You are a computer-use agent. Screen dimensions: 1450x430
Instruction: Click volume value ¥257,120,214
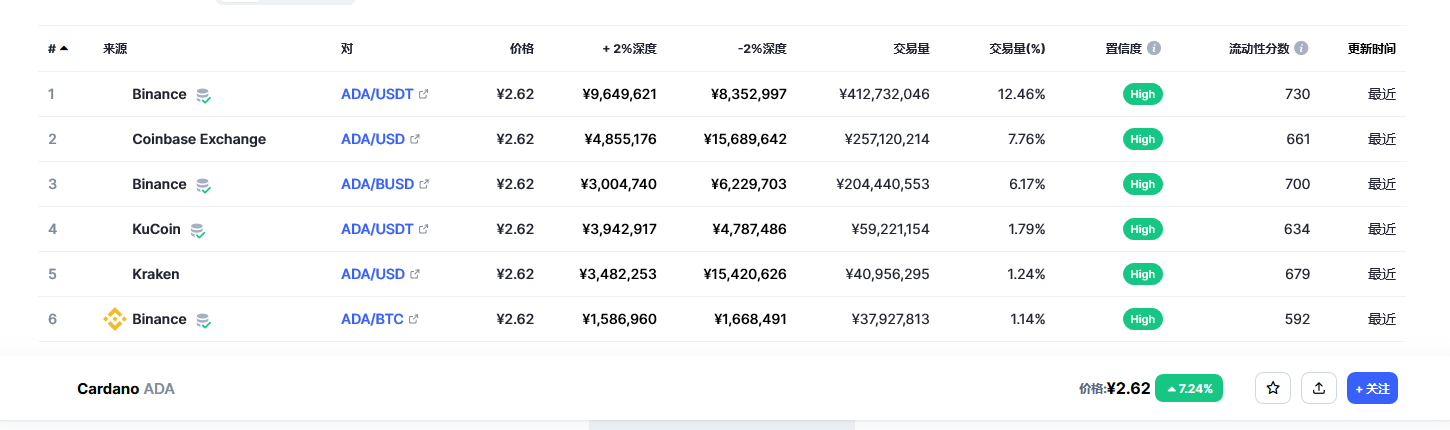tap(887, 139)
